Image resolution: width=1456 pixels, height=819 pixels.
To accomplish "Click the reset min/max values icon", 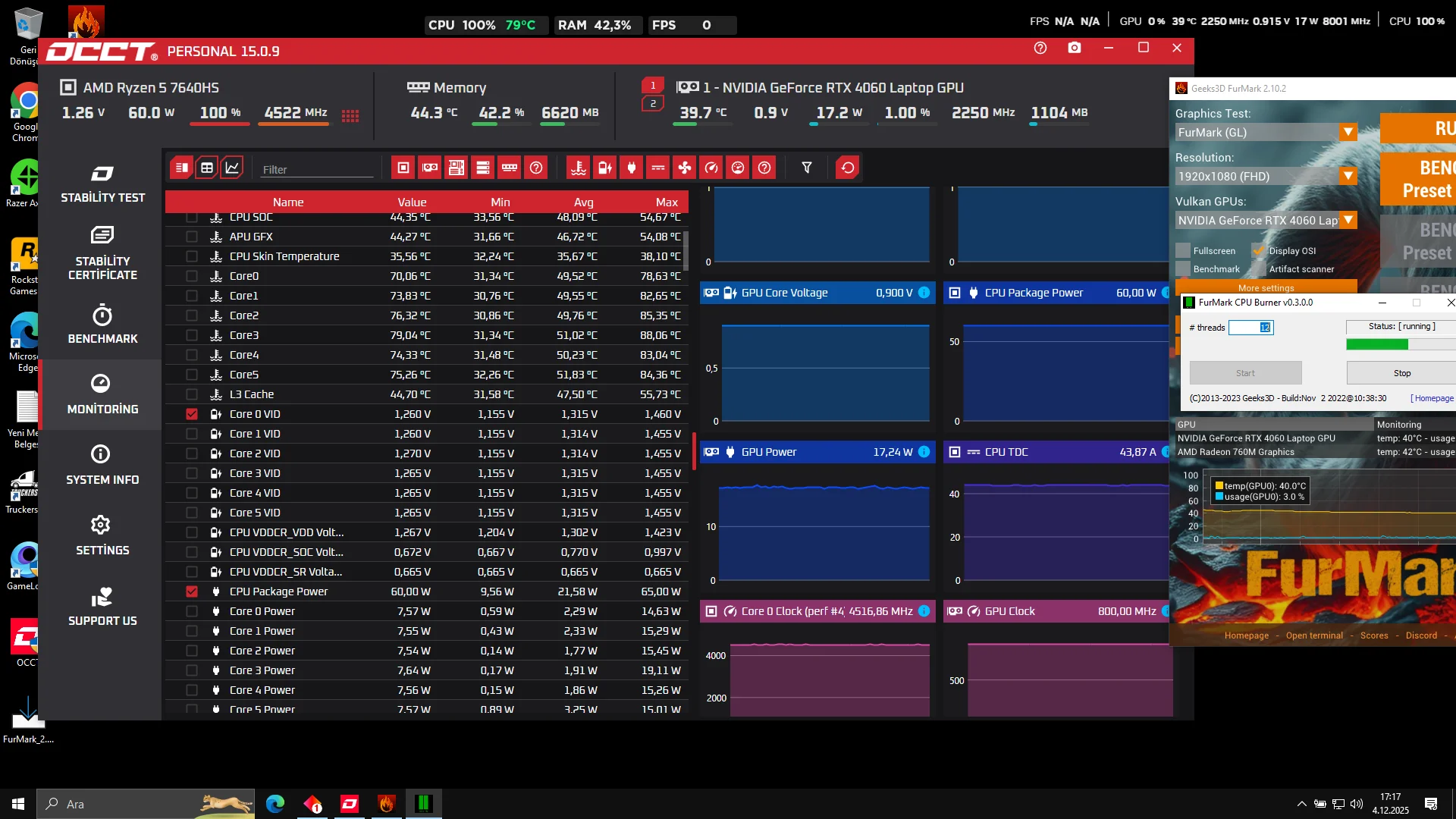I will (848, 168).
